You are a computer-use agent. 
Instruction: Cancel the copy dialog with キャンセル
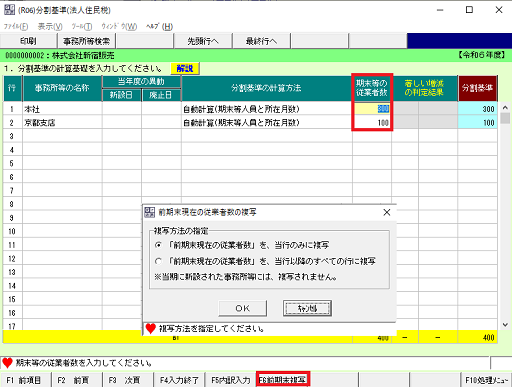307,308
